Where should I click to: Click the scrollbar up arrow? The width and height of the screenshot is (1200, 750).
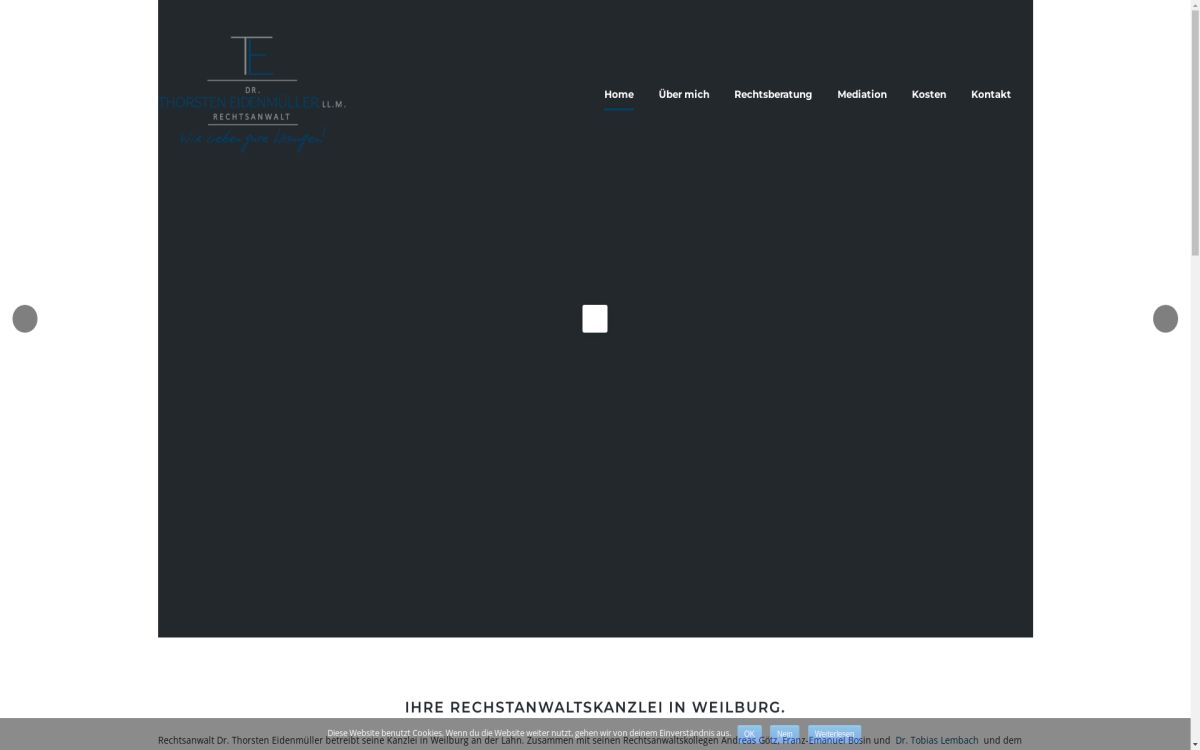coord(1194,6)
